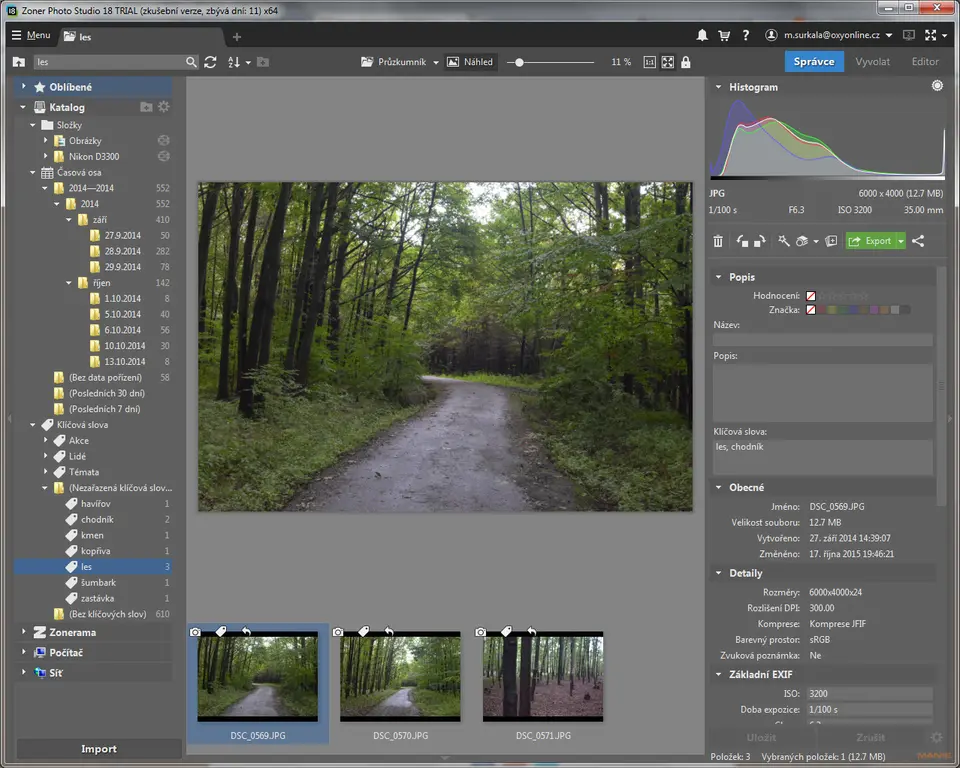
Task: Click the magic wand quick-fix icon
Action: 784,241
